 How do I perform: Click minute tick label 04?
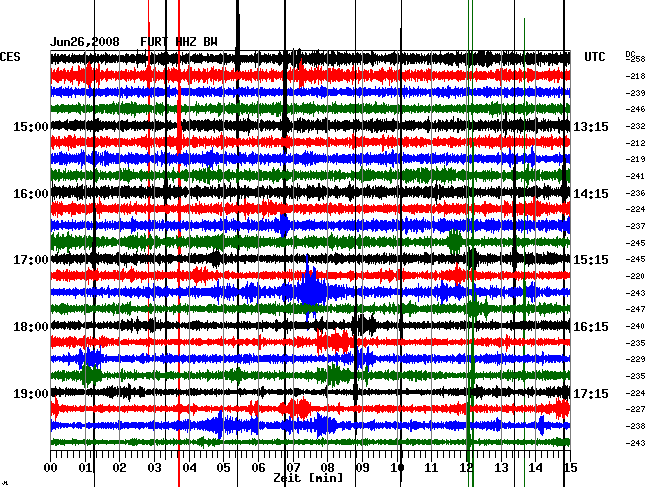coord(189,468)
